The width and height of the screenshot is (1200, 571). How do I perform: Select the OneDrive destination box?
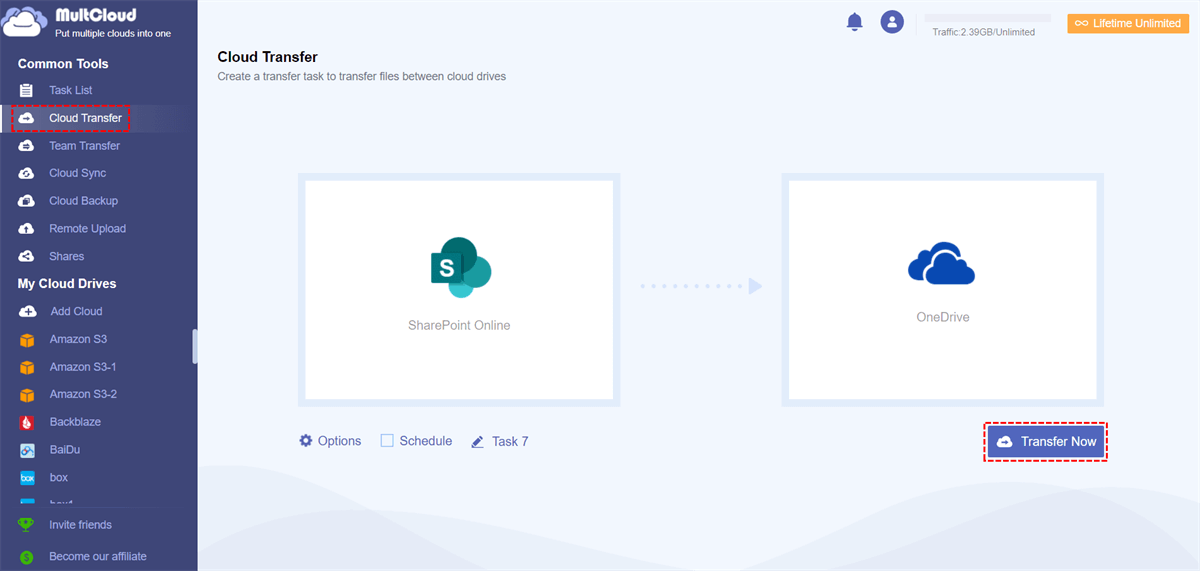tap(941, 289)
